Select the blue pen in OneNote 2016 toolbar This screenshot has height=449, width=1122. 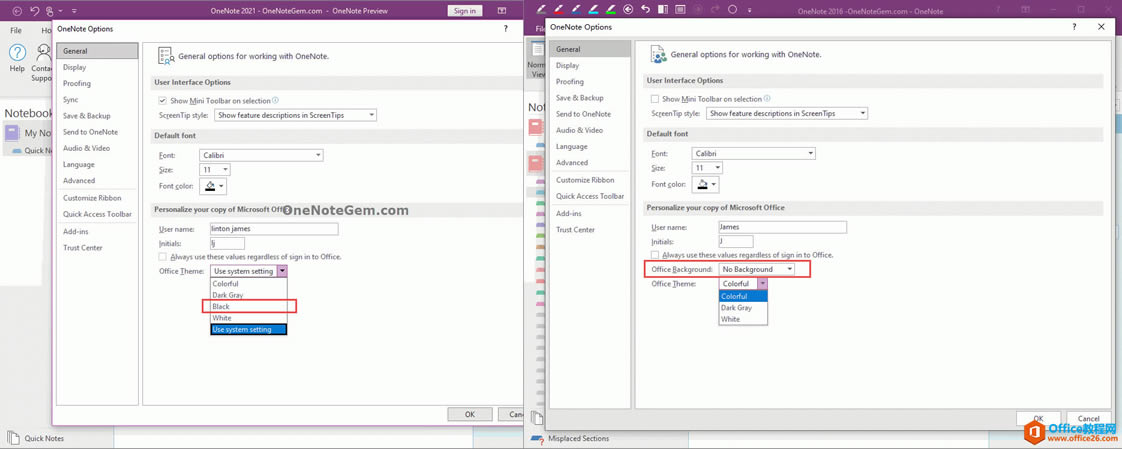[x=576, y=9]
